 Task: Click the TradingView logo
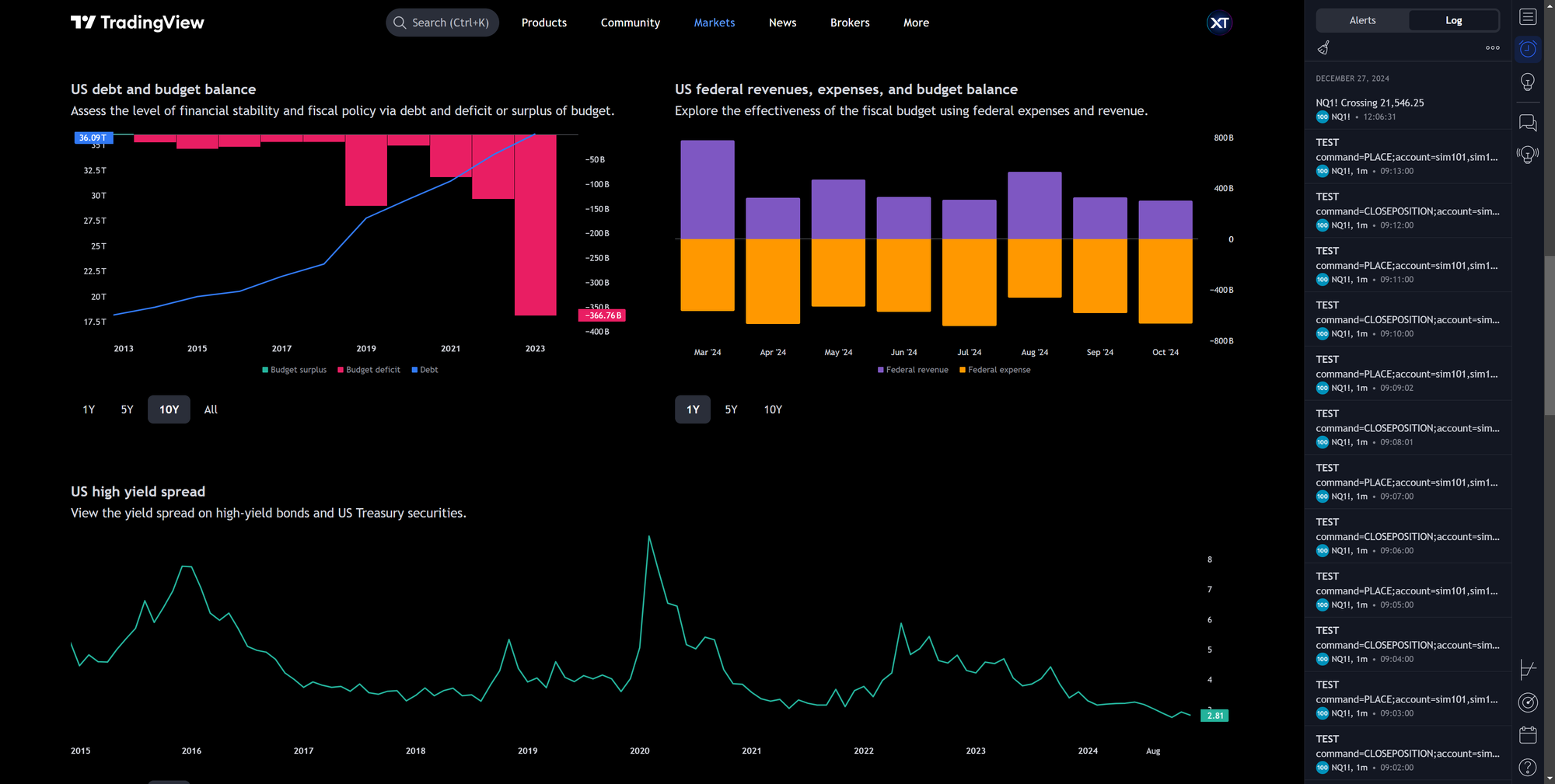[138, 23]
